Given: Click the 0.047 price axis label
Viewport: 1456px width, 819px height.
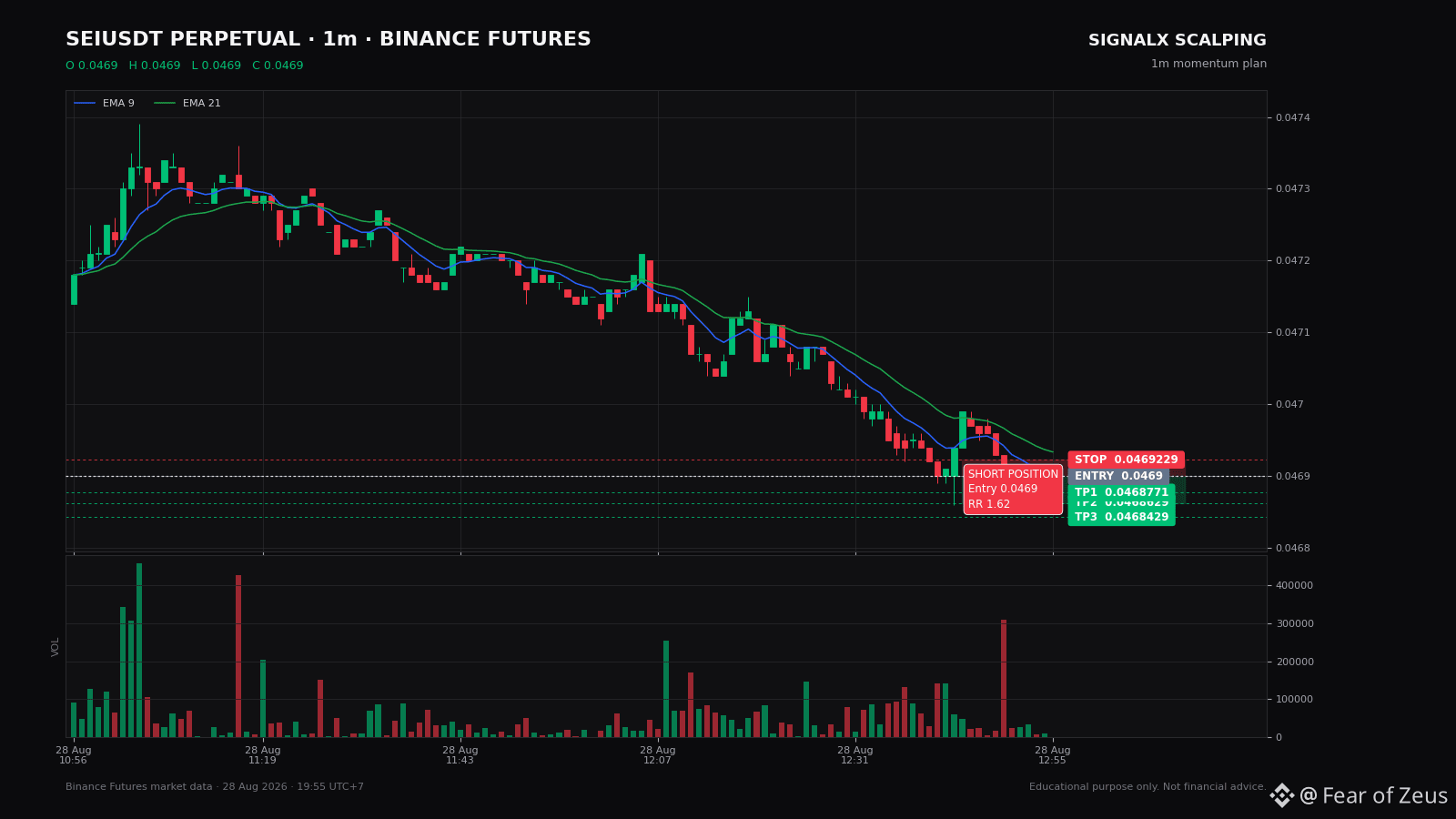Looking at the screenshot, I should pos(1289,404).
